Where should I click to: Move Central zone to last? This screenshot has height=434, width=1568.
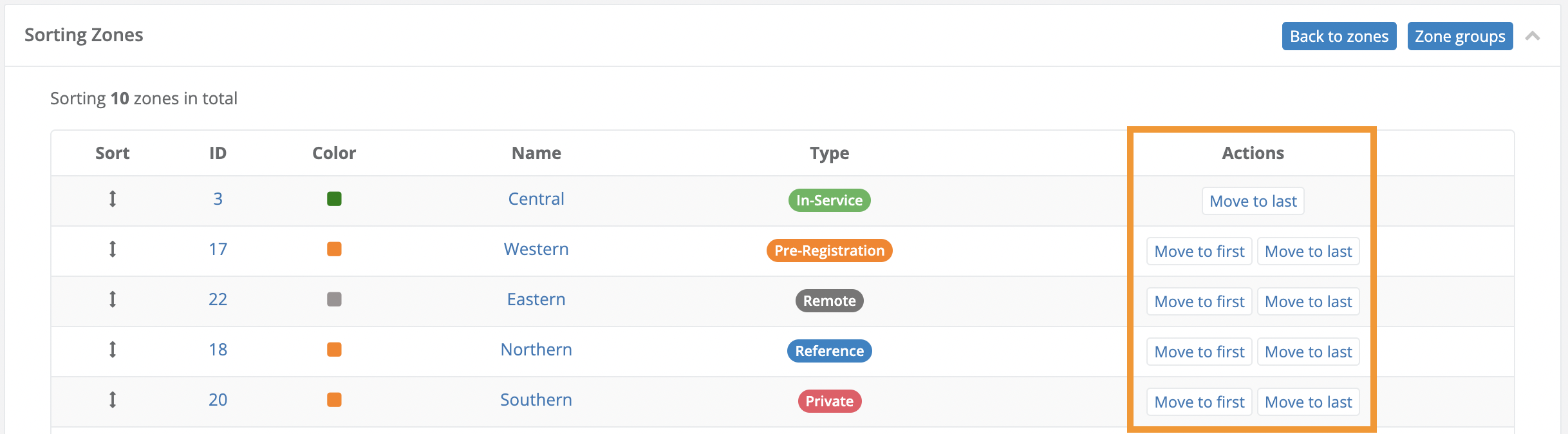pos(1253,201)
